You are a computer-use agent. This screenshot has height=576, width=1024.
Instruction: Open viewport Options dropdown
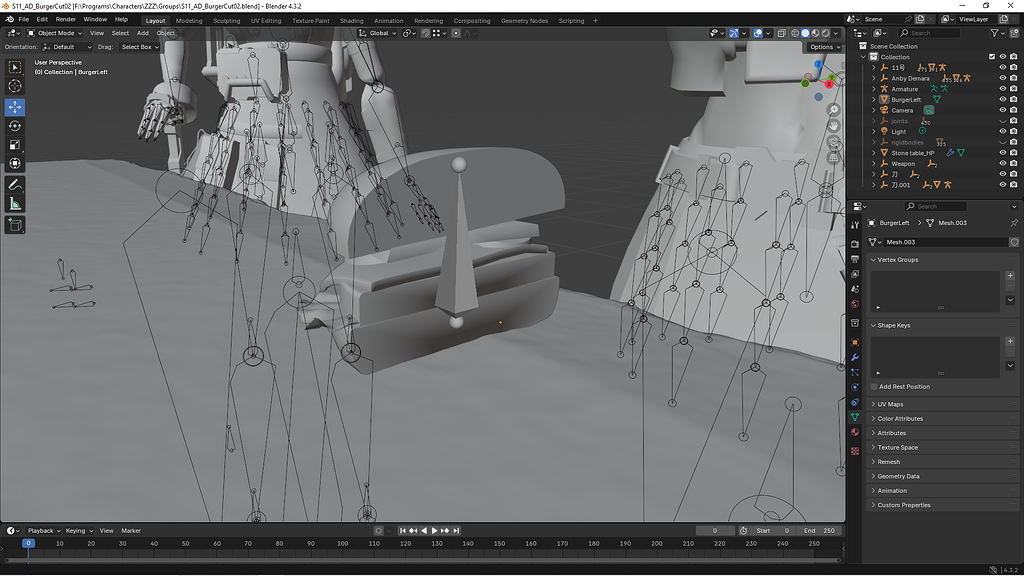click(x=824, y=47)
